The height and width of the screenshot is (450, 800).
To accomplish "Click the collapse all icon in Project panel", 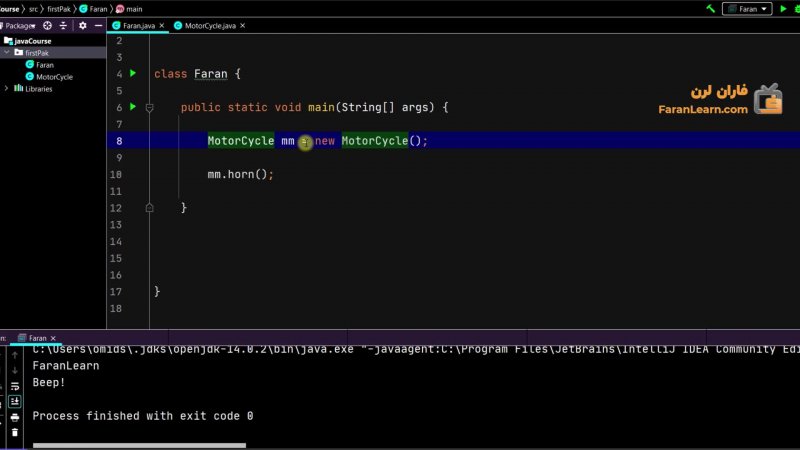I will 64,25.
